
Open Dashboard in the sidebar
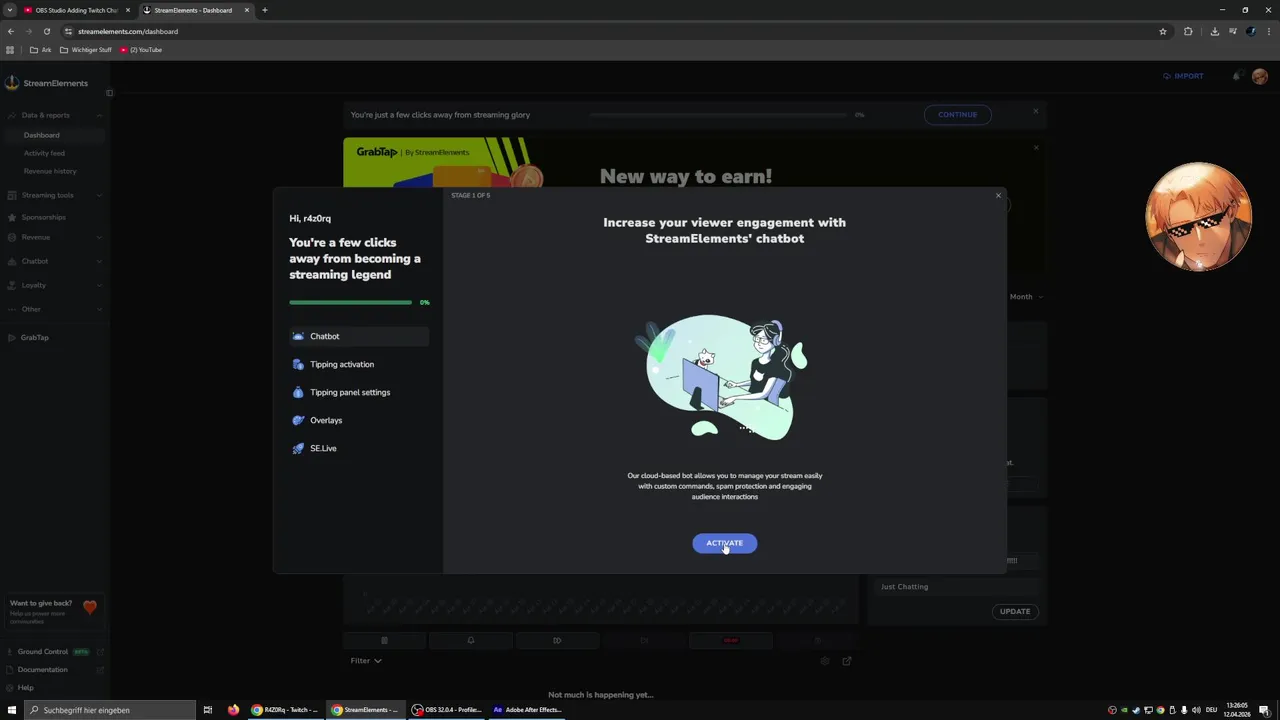tap(55, 135)
